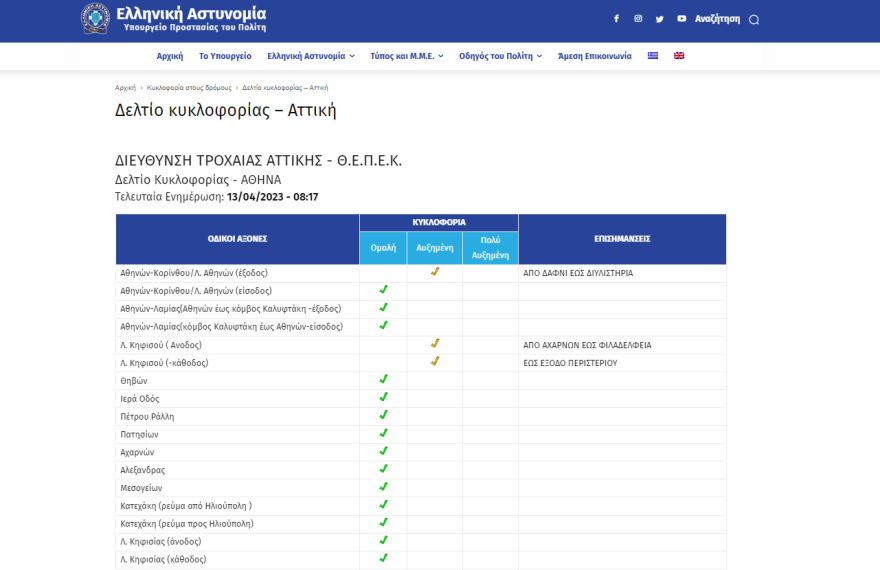Open the Αρχική menu item
The width and height of the screenshot is (880, 570).
click(169, 56)
